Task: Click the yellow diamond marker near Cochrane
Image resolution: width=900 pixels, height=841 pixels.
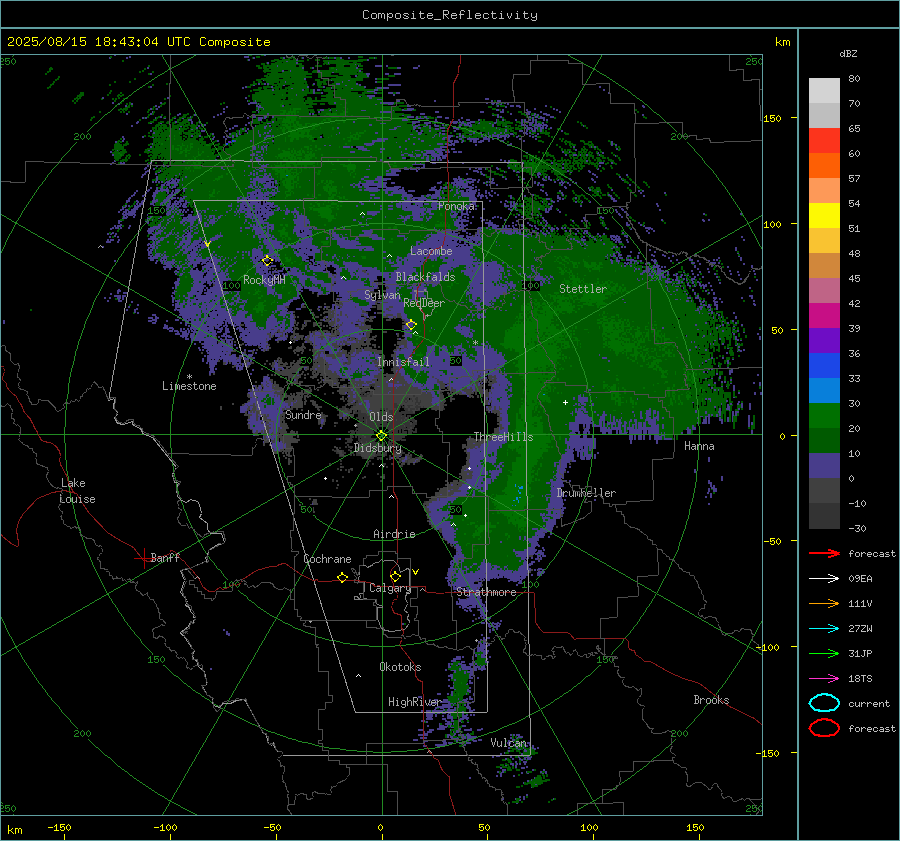Action: (x=343, y=577)
